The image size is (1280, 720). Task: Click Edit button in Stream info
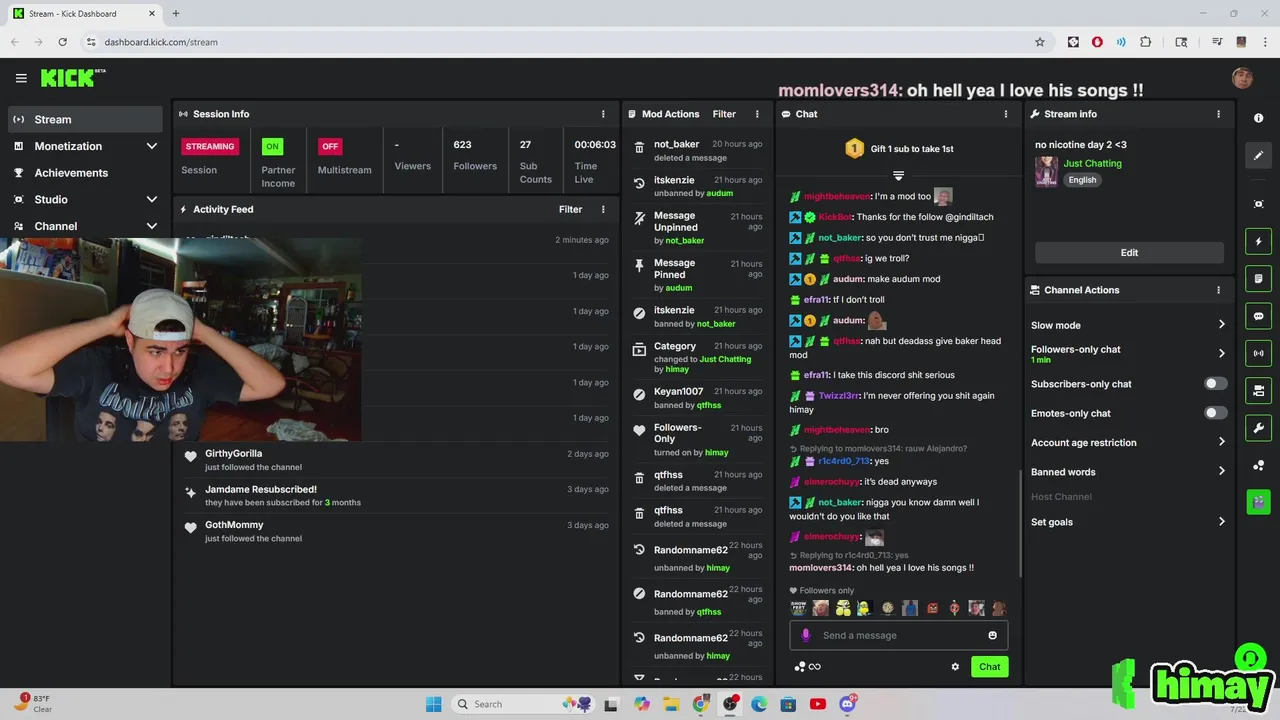(1129, 253)
